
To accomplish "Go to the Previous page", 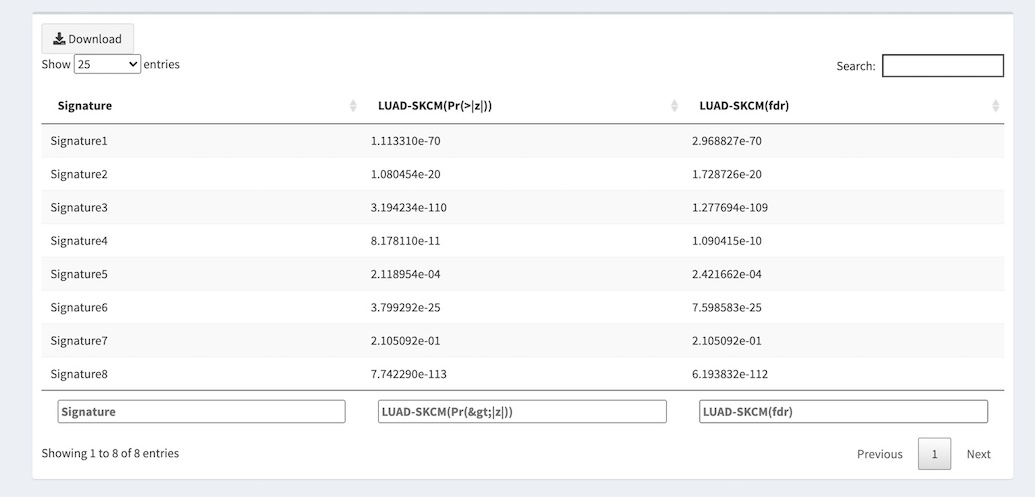I will tap(879, 454).
